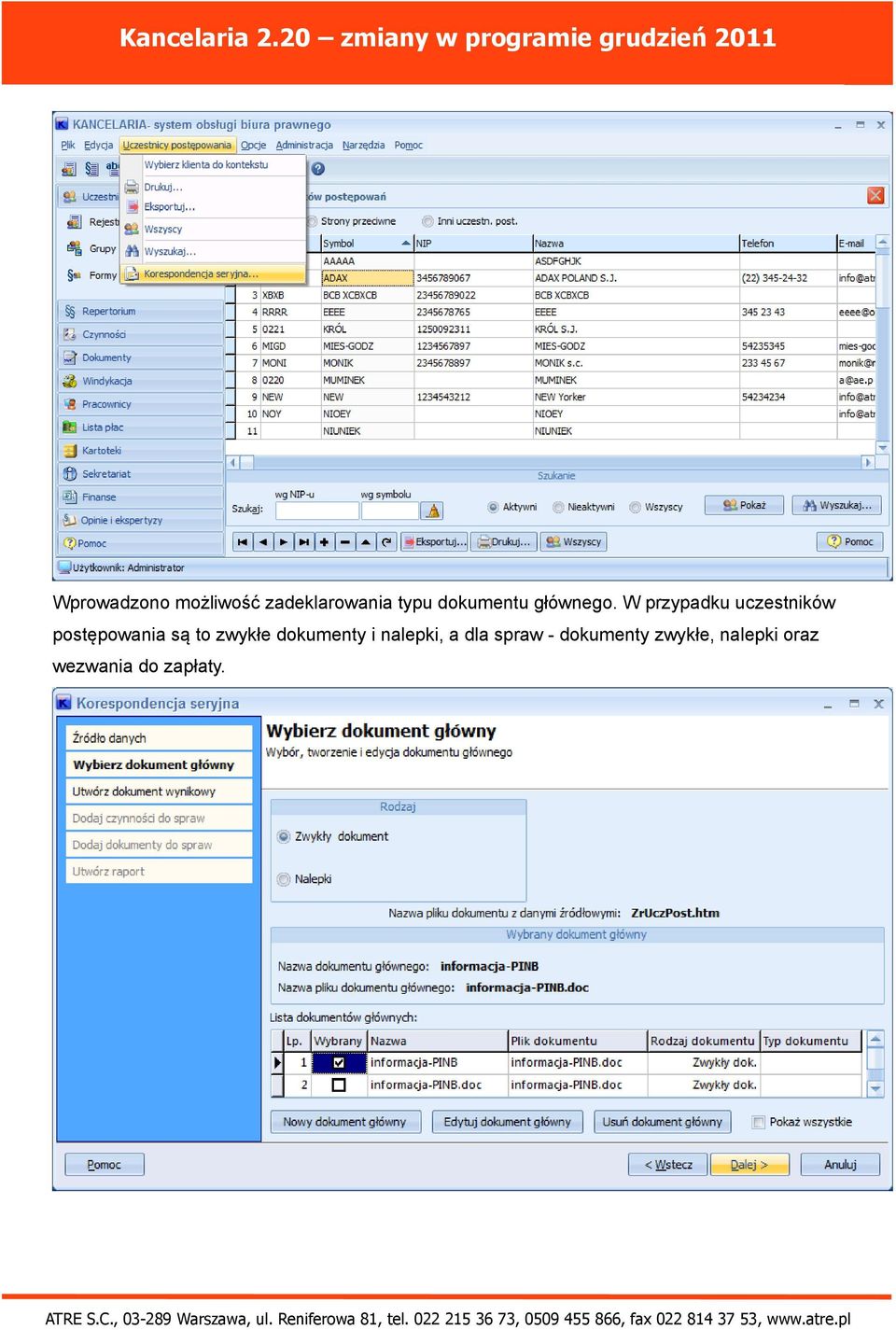Click horizontal scrollbar right arrow under the table
This screenshot has width=896, height=1330.
tap(868, 463)
